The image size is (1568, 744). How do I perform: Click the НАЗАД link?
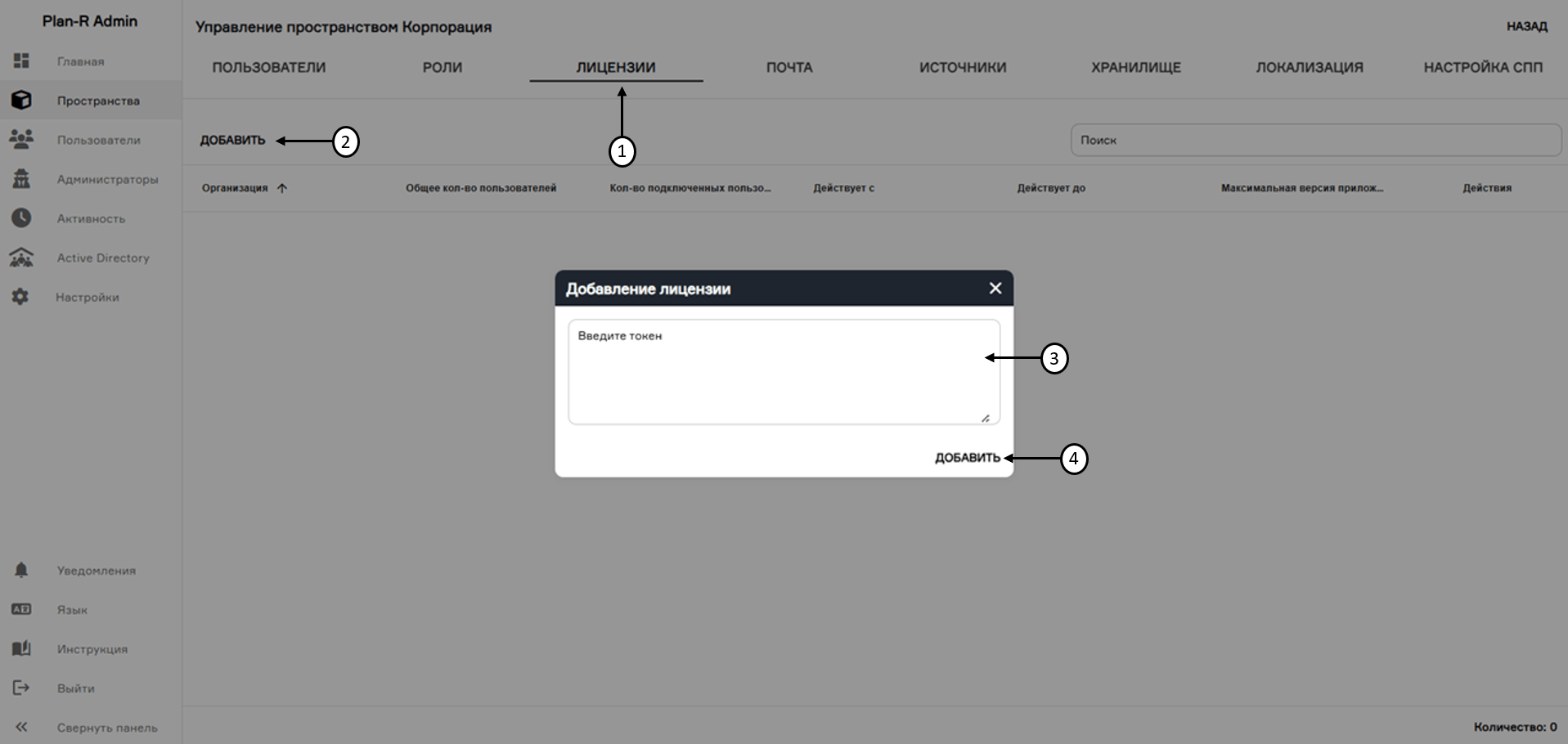coord(1525,26)
